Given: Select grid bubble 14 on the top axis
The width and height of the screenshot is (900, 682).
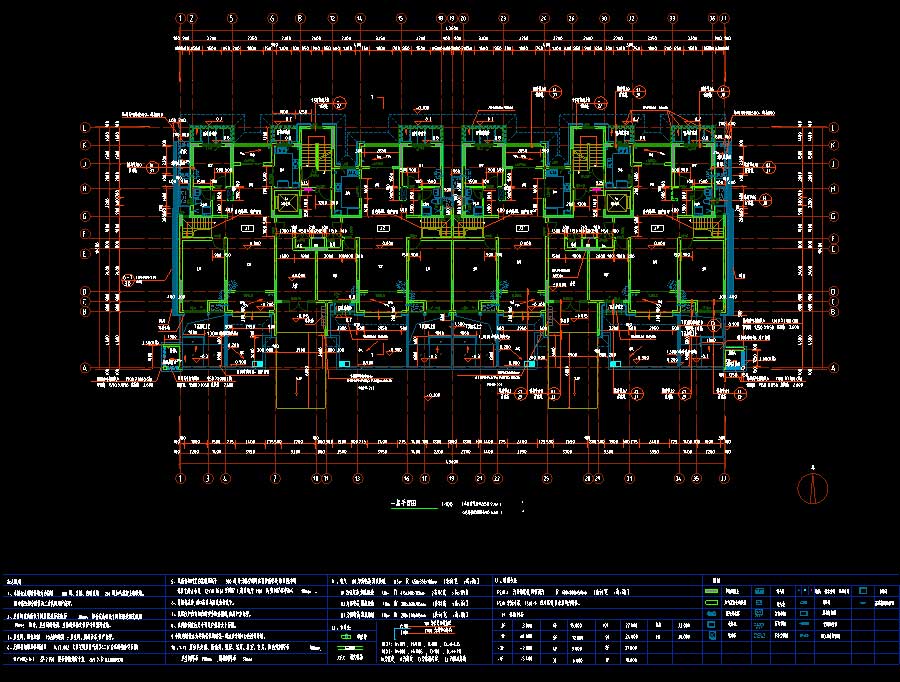Looking at the screenshot, I should 360,18.
